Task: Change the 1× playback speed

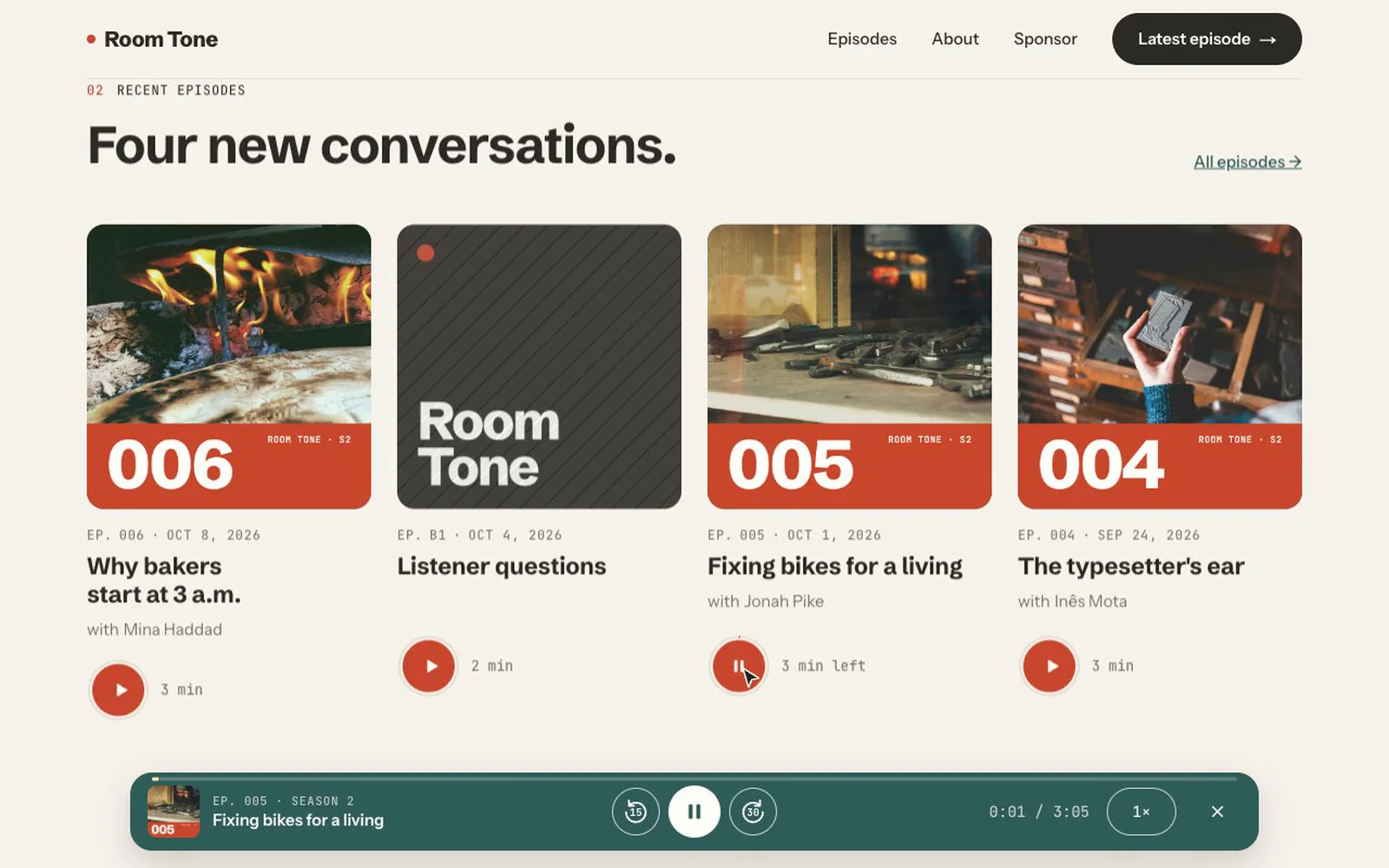Action: point(1141,812)
